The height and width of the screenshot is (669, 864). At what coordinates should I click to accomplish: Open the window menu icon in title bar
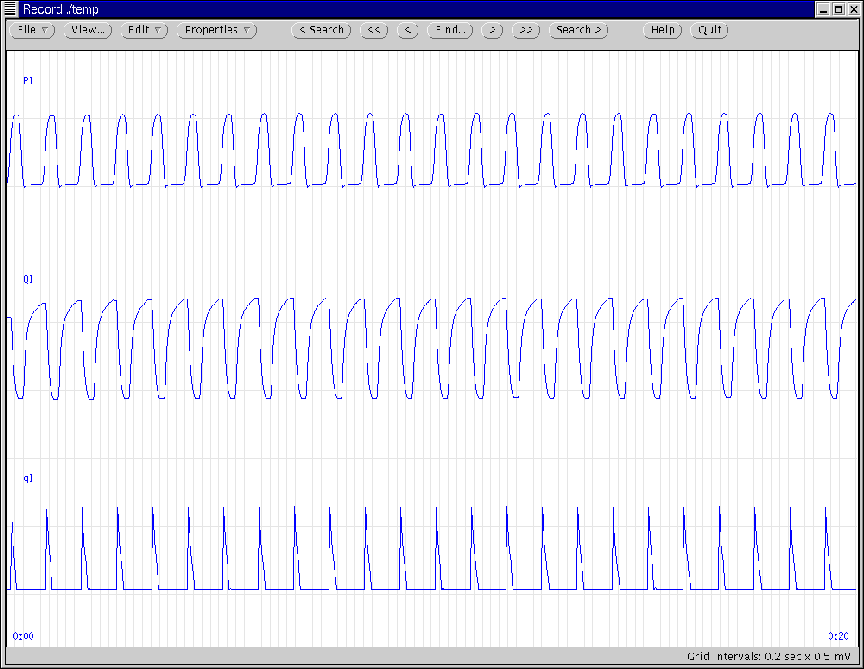(x=9, y=8)
